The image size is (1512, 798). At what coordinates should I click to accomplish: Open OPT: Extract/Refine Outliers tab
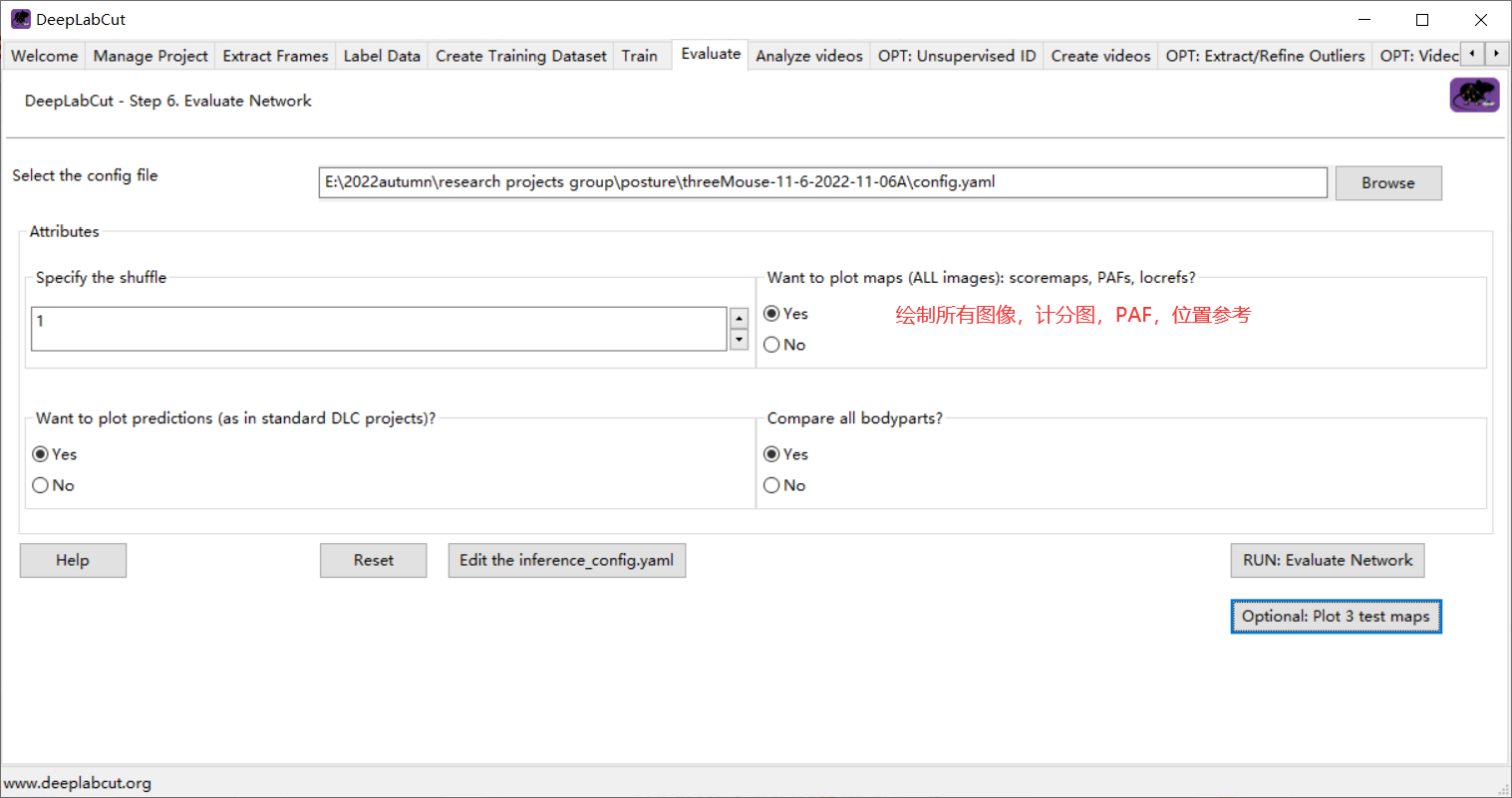[x=1265, y=56]
